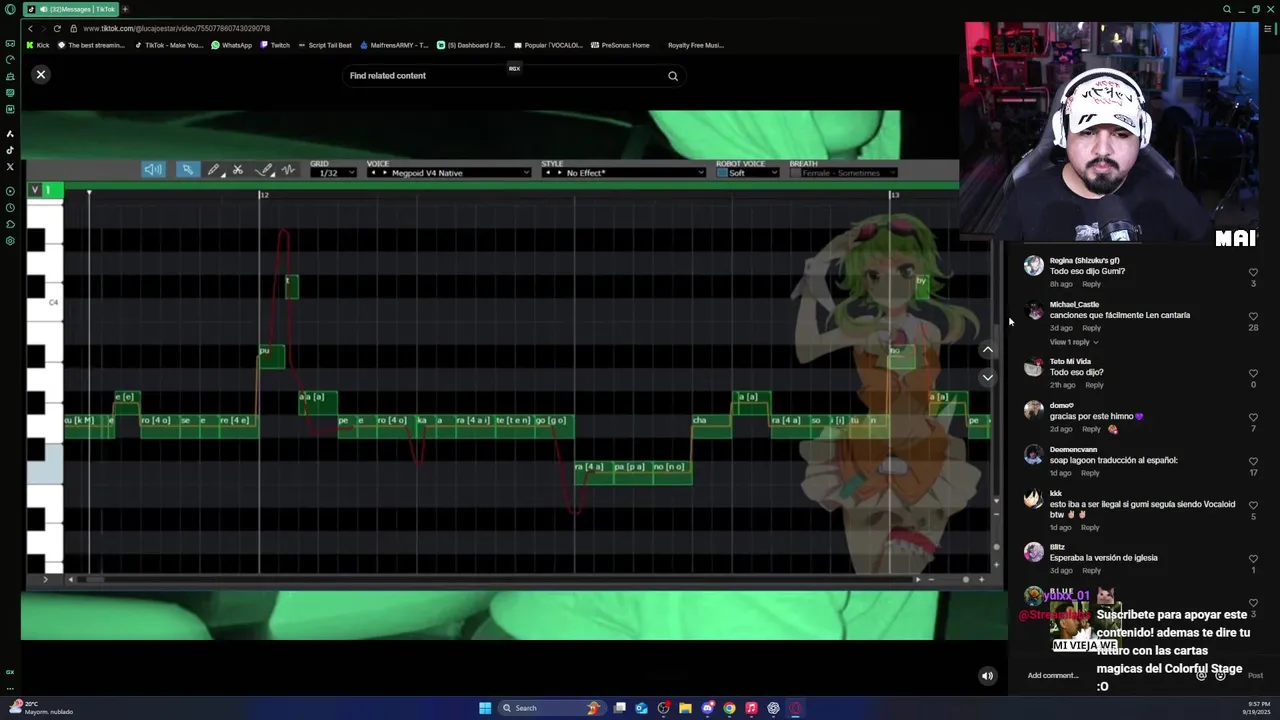
Task: Select the line curve drawing tool
Action: 264,170
